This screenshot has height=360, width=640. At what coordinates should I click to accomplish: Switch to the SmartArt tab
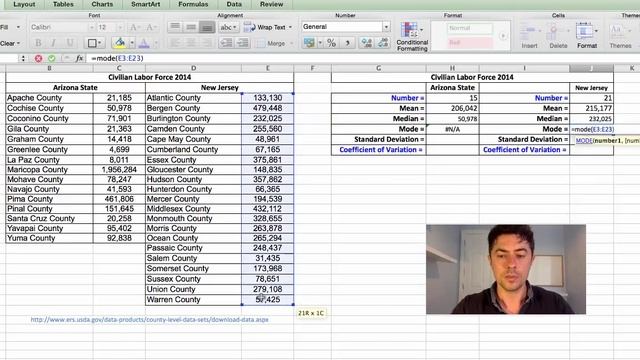[x=145, y=4]
